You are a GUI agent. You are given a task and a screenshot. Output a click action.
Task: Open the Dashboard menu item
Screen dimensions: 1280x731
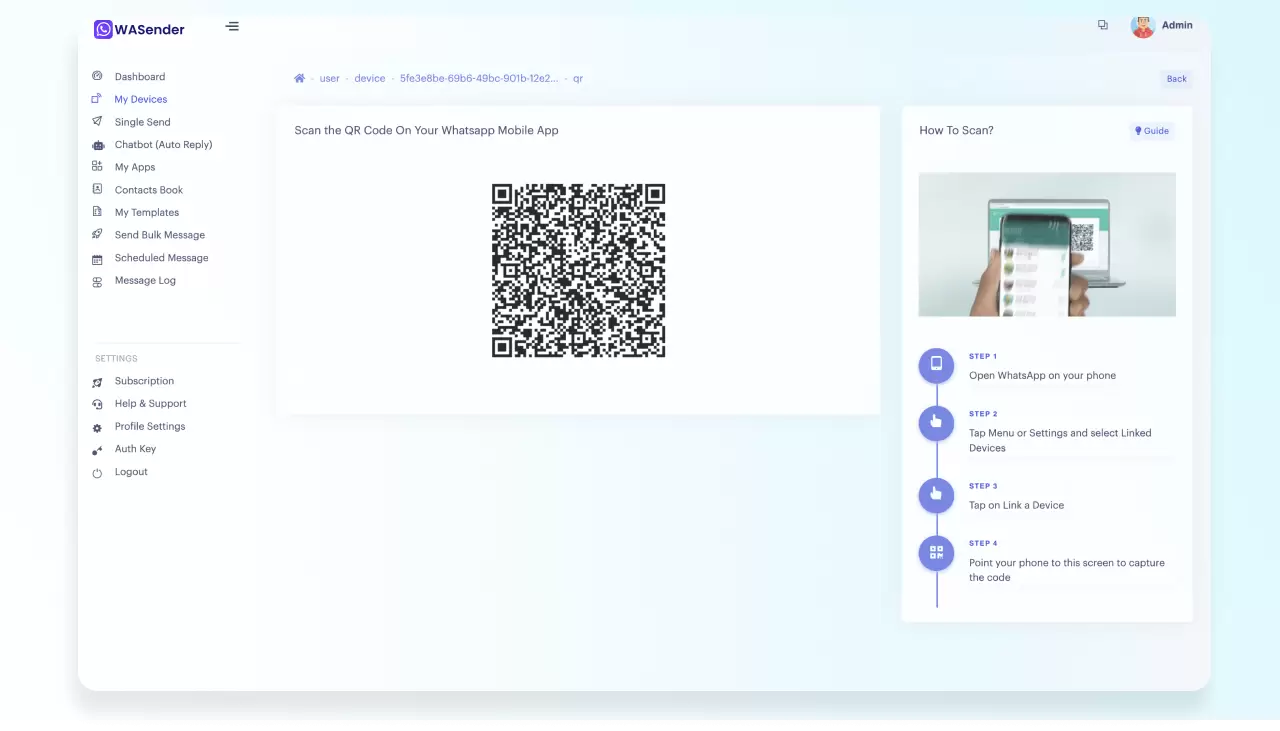point(140,76)
